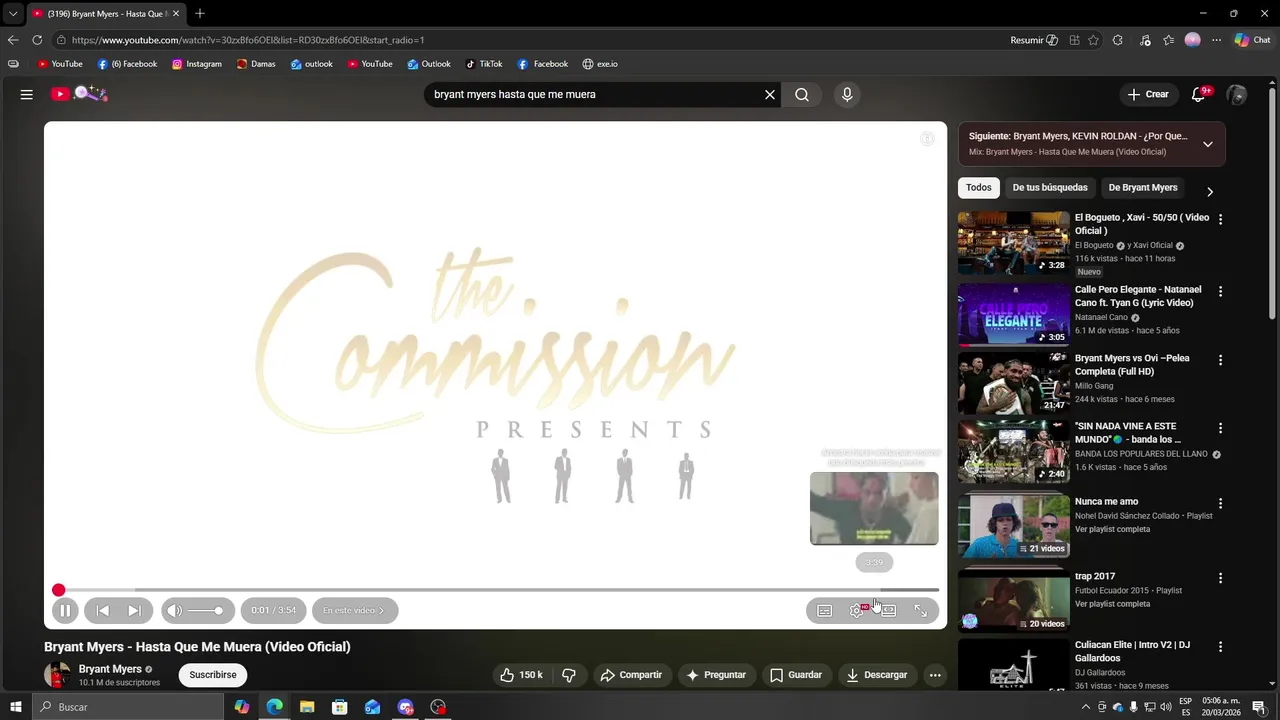1280x720 pixels.
Task: Open the Windows Start menu
Action: (x=15, y=707)
